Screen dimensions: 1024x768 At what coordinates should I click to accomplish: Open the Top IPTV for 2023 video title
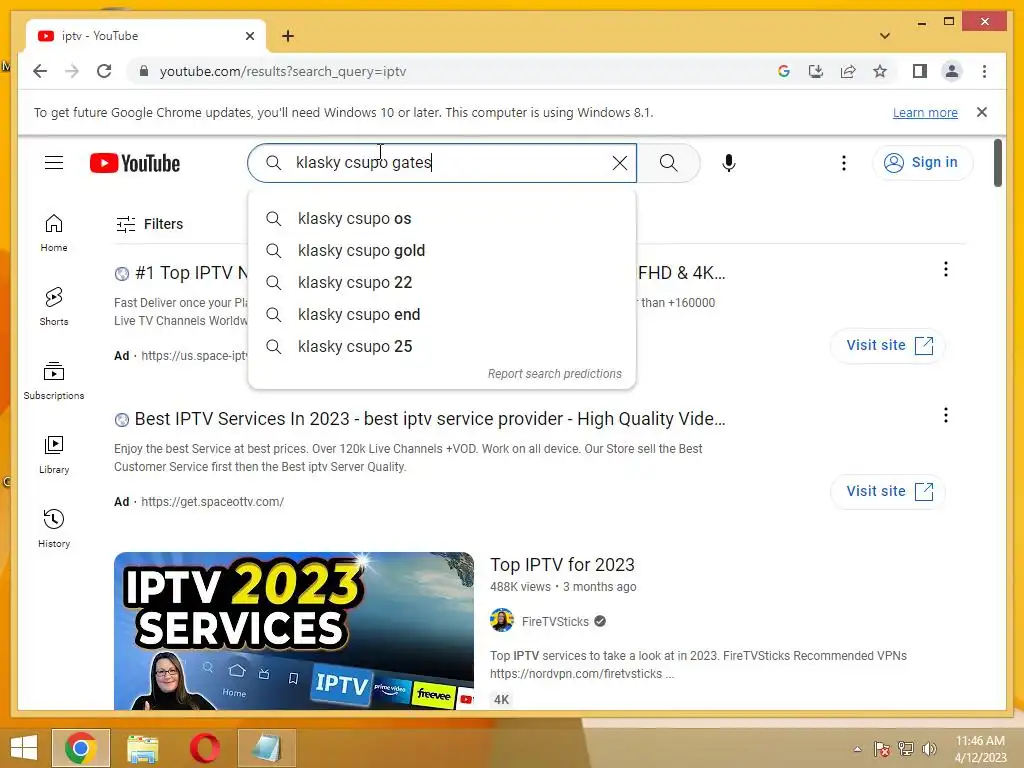pyautogui.click(x=562, y=564)
